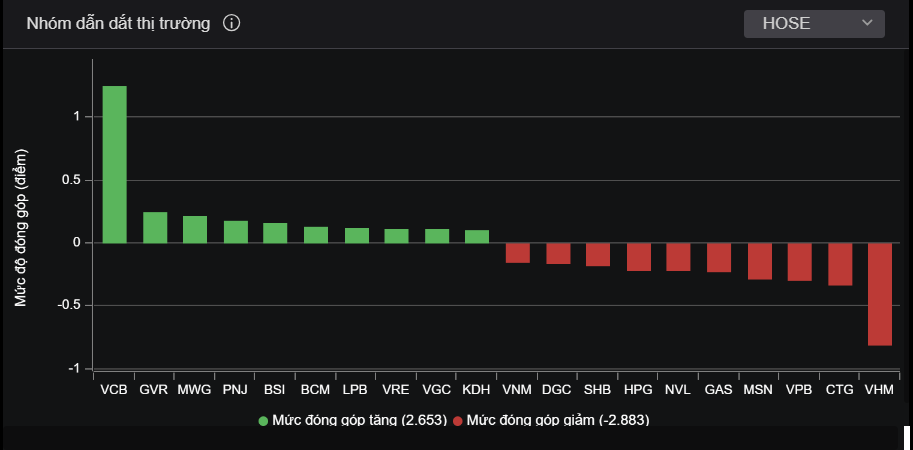Screen dimensions: 913x450
Task: Click the VNM axis label
Action: (517, 389)
